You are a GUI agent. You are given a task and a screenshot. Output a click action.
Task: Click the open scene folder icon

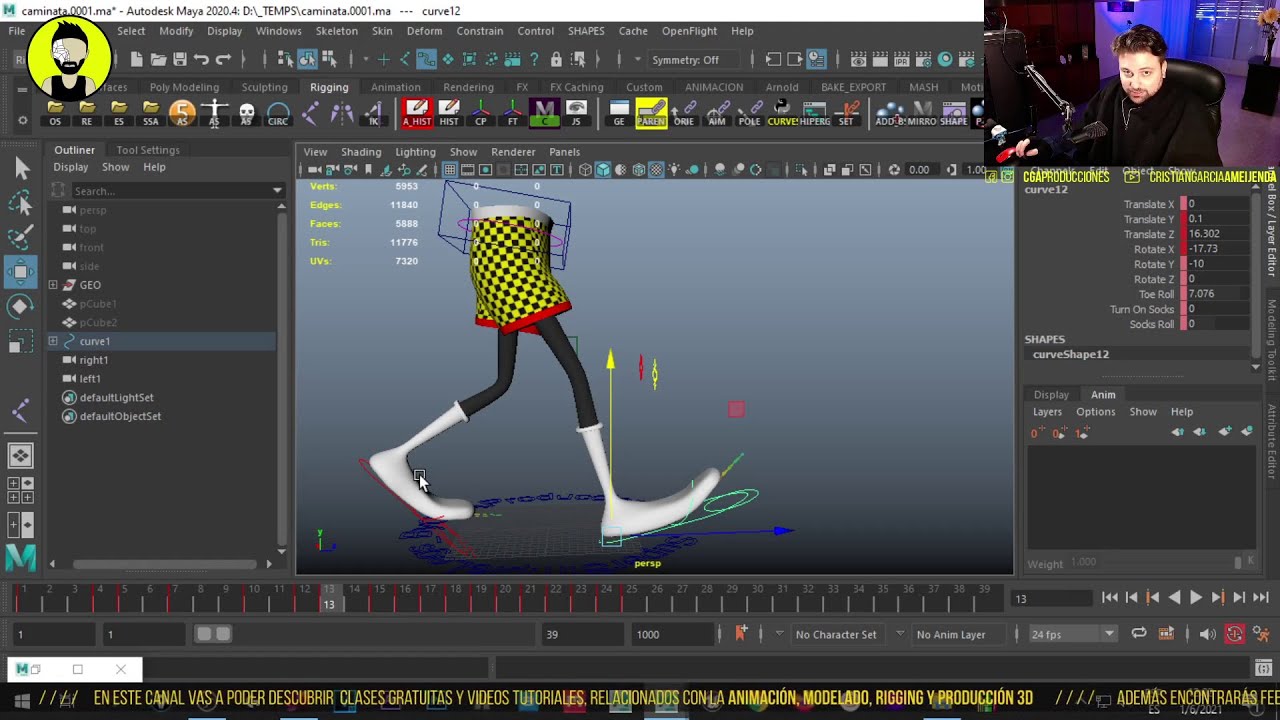click(158, 60)
